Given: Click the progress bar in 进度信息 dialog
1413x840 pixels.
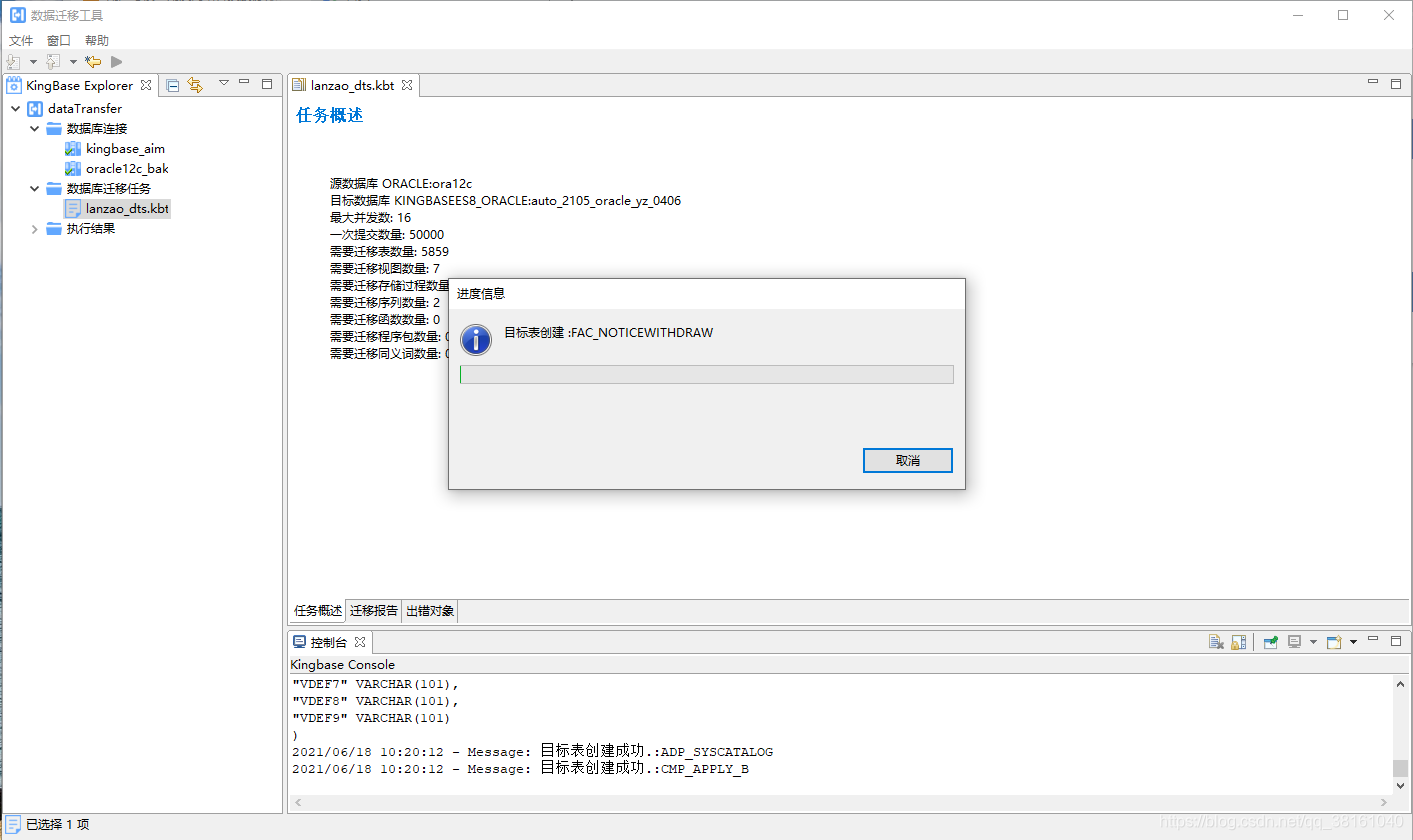Looking at the screenshot, I should 706,374.
